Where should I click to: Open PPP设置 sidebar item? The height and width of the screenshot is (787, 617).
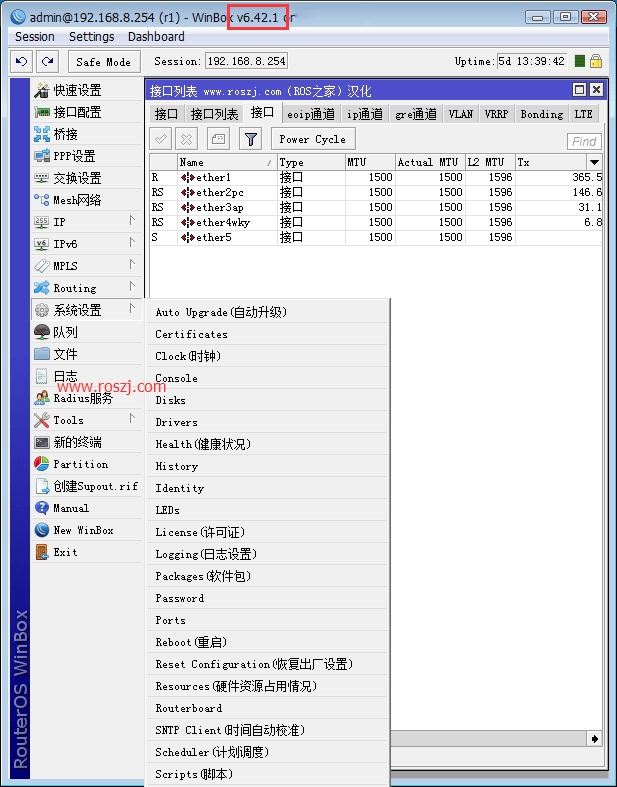click(x=87, y=156)
